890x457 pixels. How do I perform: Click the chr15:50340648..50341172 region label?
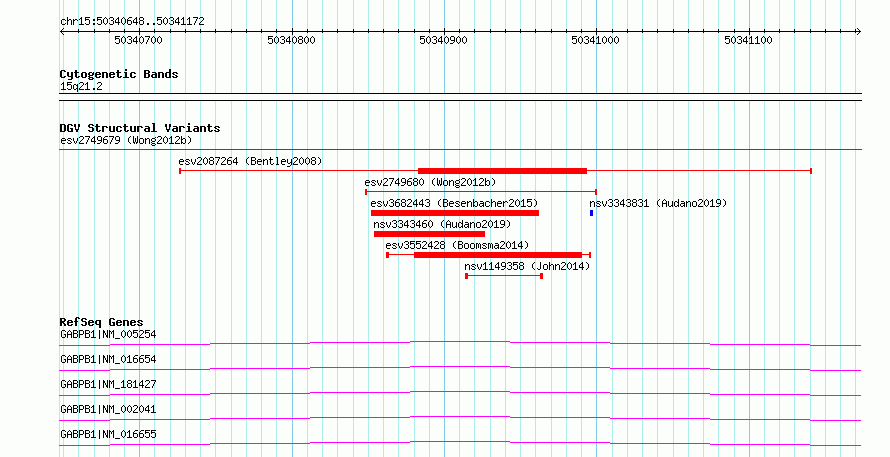(x=132, y=21)
